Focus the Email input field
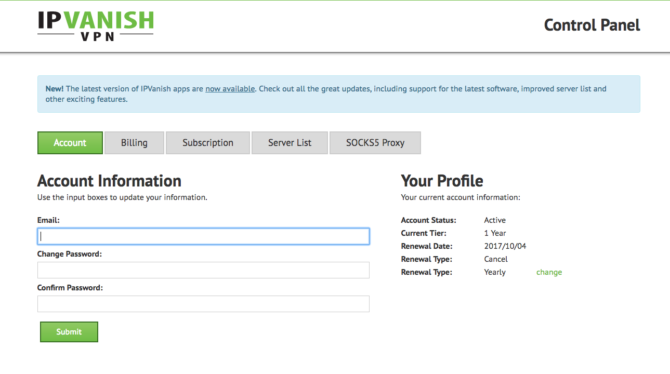Screen dimensions: 670x374 pos(203,236)
